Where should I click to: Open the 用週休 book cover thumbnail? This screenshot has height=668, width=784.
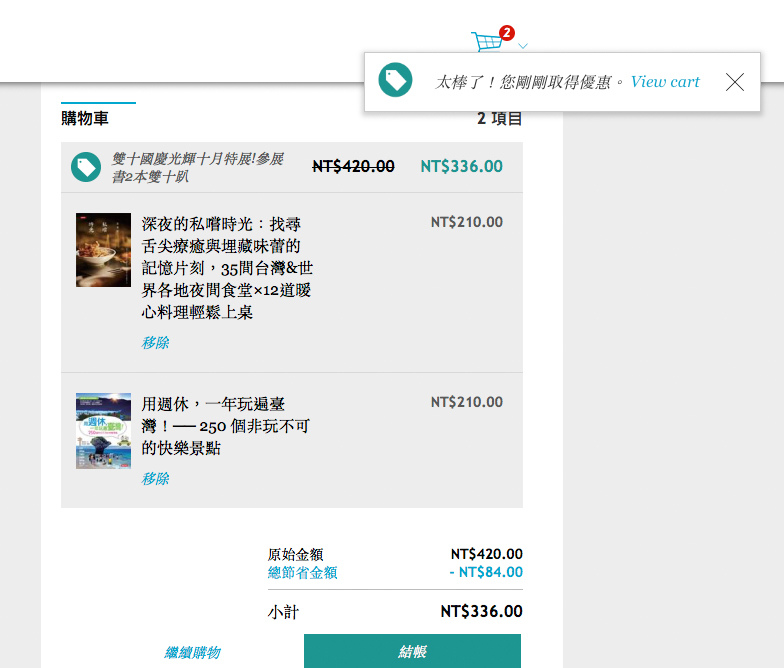[104, 431]
